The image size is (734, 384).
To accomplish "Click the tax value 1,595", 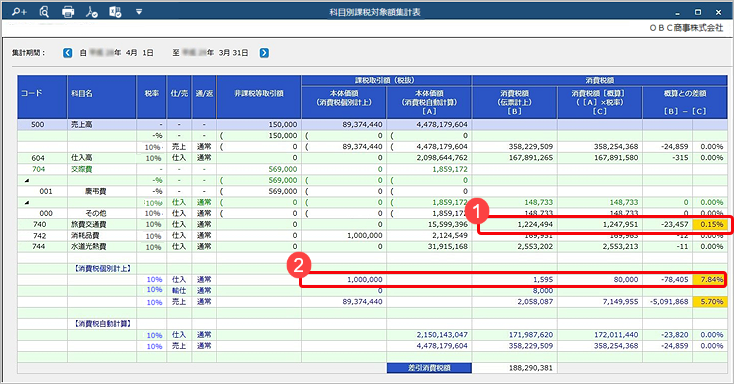I will coord(543,280).
